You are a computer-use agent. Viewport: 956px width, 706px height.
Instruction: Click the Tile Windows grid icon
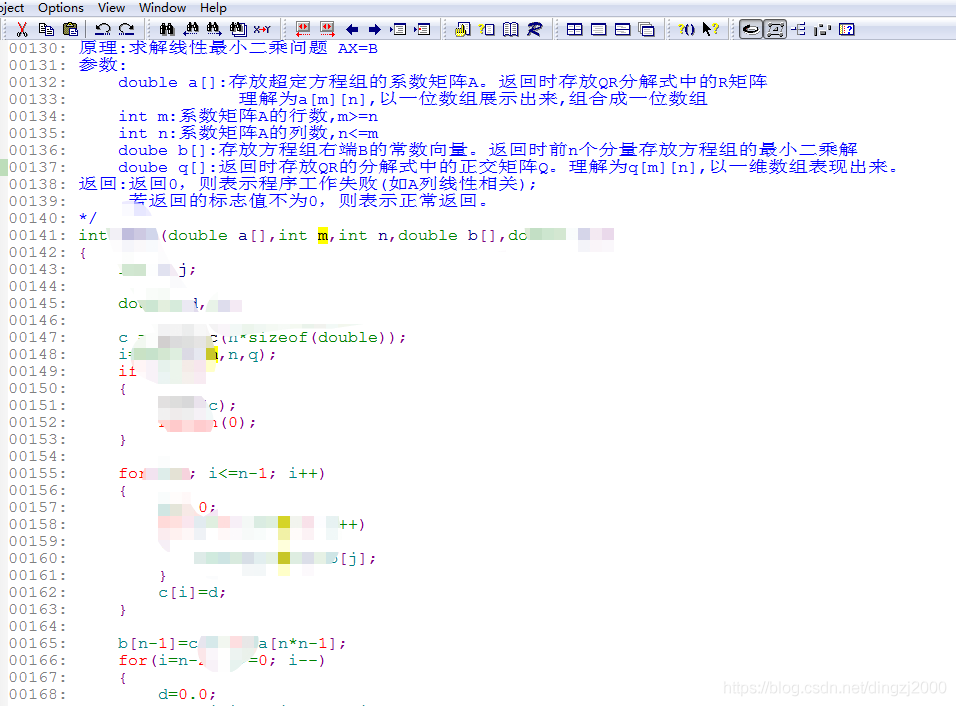(x=574, y=29)
